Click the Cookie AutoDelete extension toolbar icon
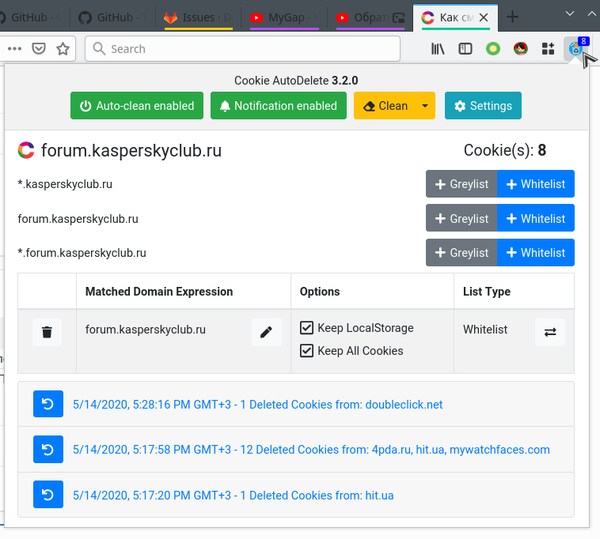The height and width of the screenshot is (539, 600). point(576,47)
